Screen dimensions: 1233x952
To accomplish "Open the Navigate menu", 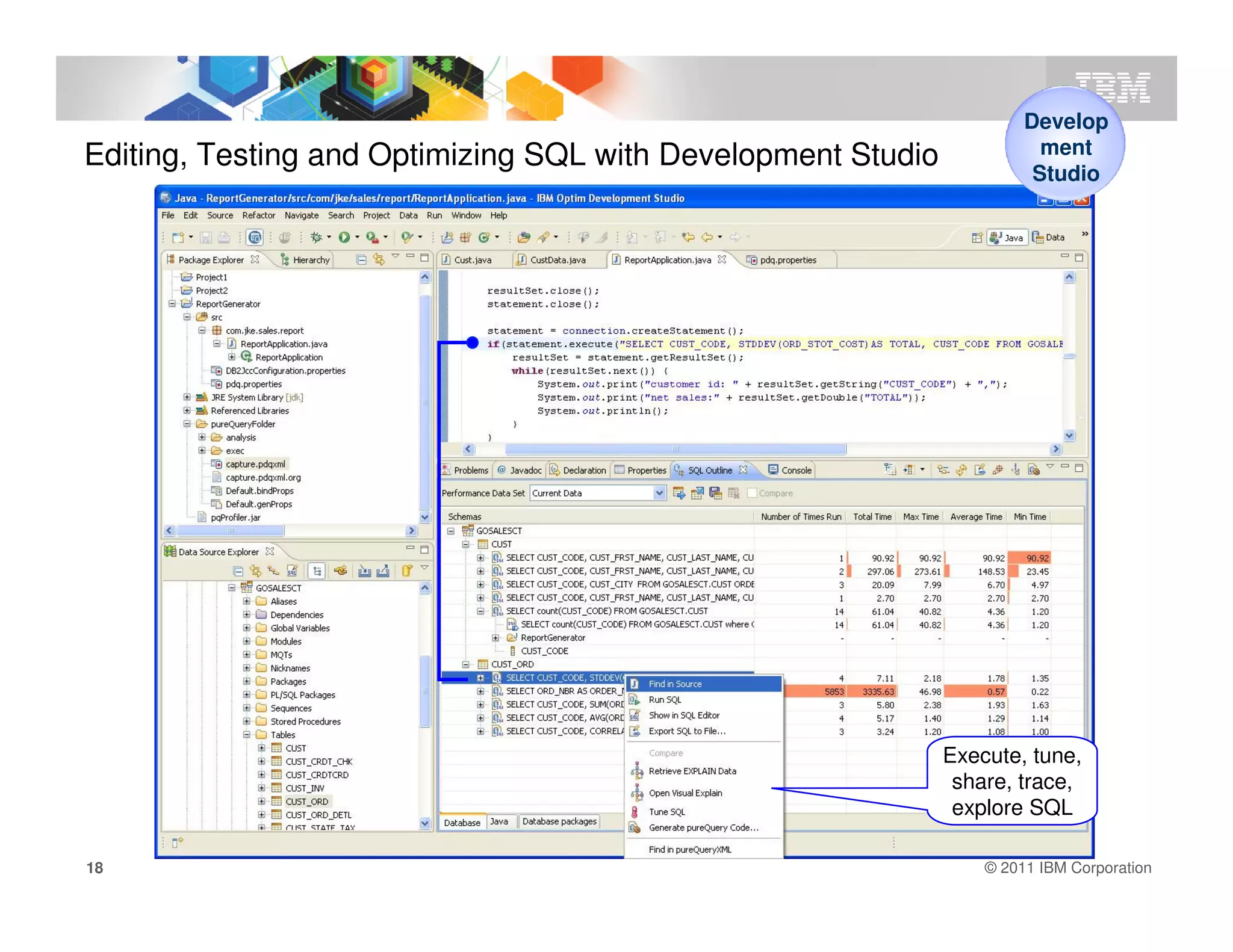I will (x=302, y=215).
